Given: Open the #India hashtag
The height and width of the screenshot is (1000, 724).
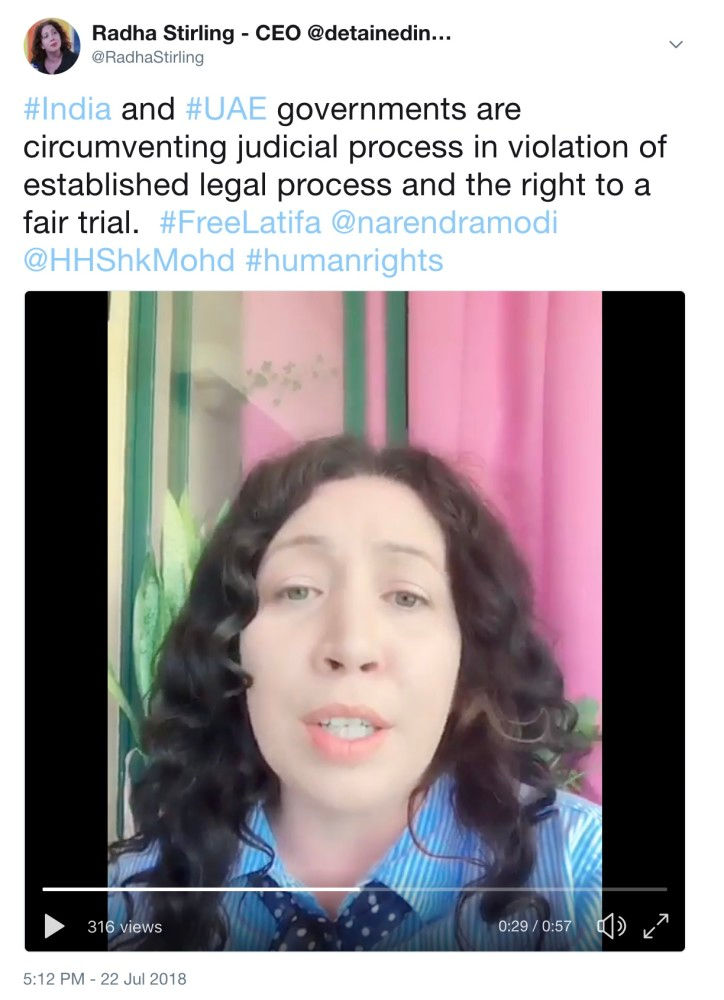Looking at the screenshot, I should [67, 109].
